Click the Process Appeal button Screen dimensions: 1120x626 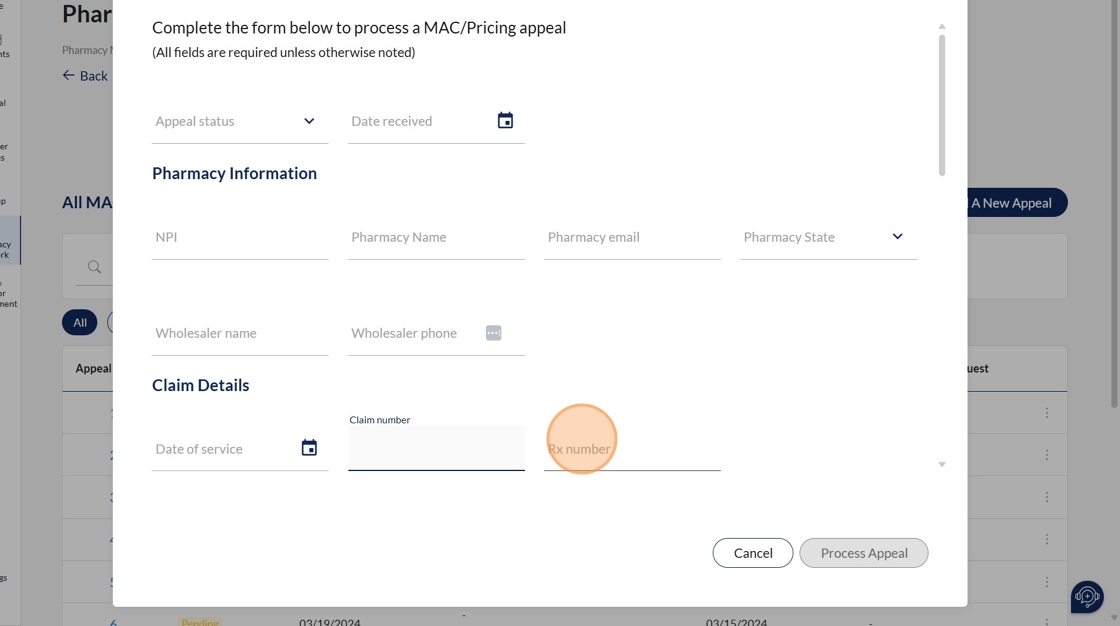pyautogui.click(x=864, y=553)
